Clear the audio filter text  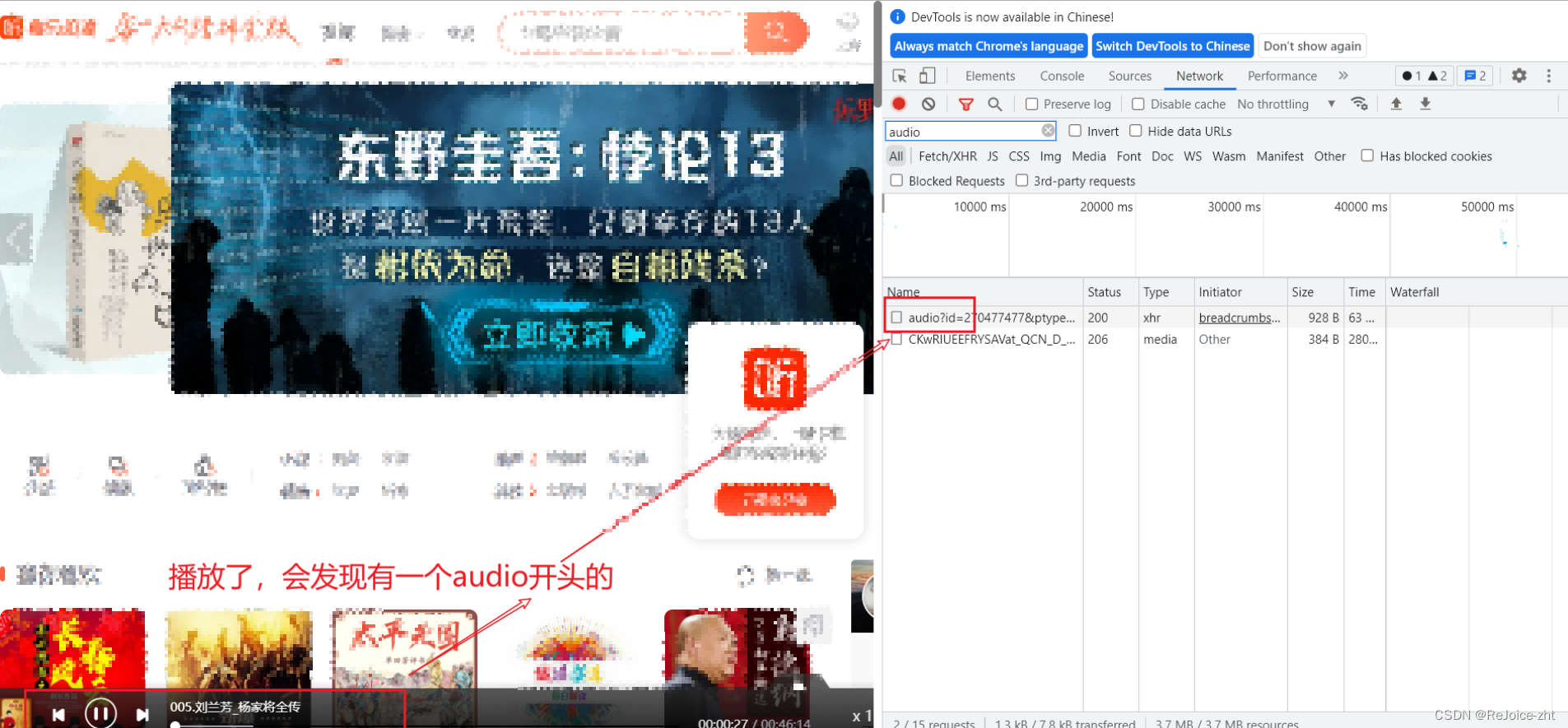[x=1048, y=131]
